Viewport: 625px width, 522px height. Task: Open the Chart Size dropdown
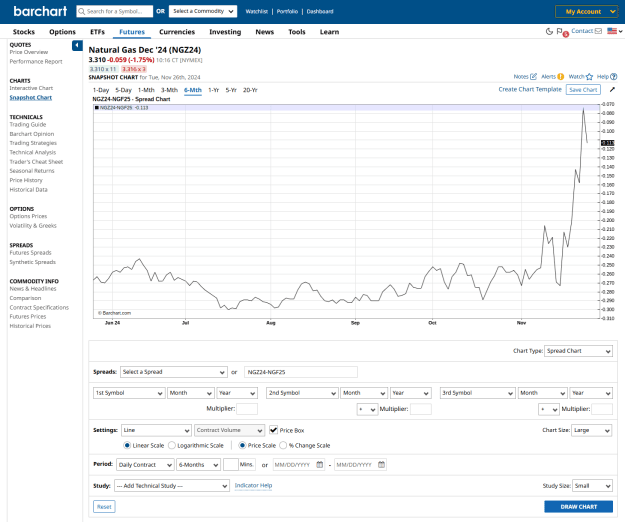[592, 430]
